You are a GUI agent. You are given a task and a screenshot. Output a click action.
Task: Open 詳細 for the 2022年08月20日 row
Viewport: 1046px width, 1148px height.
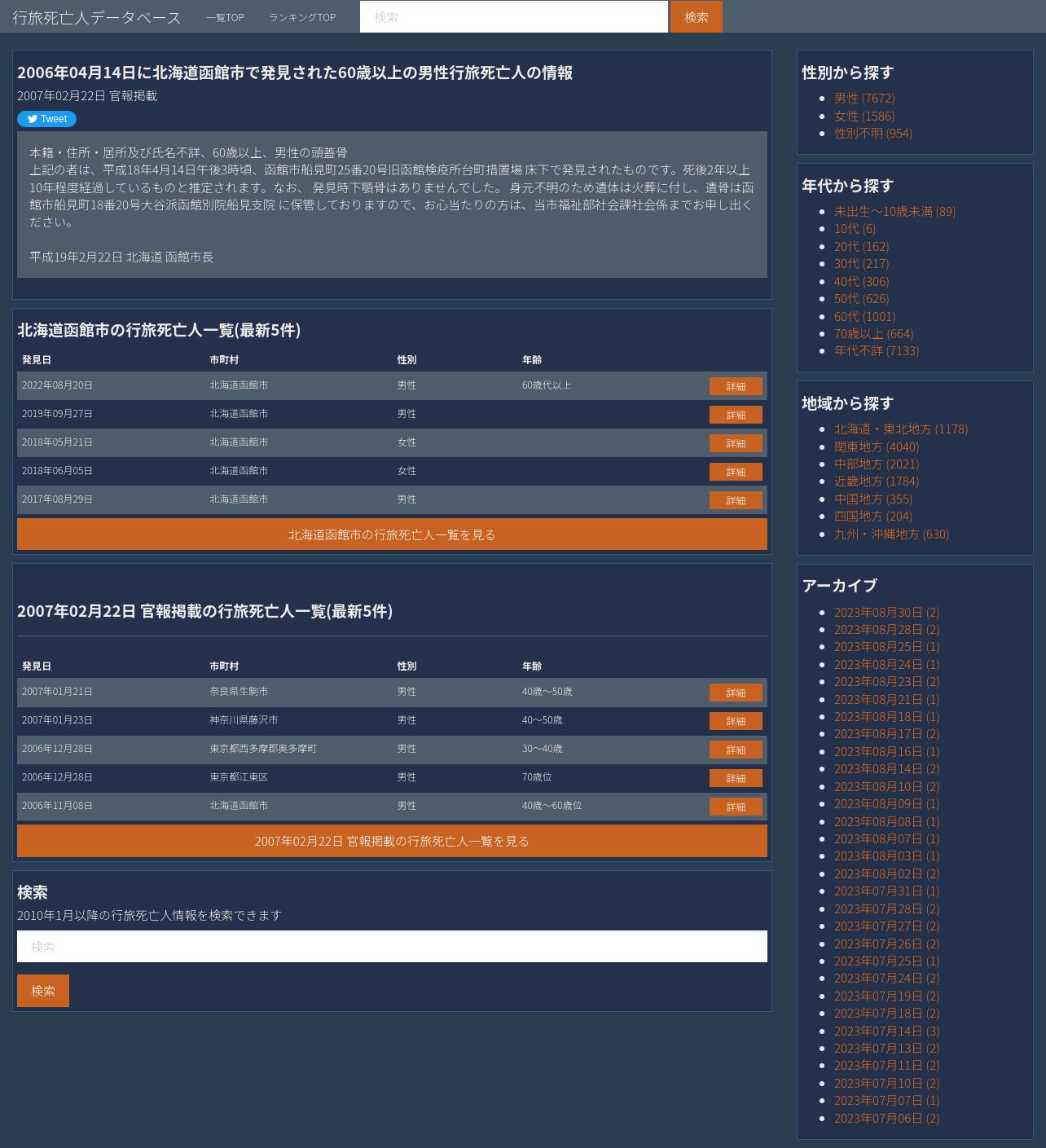tap(736, 386)
